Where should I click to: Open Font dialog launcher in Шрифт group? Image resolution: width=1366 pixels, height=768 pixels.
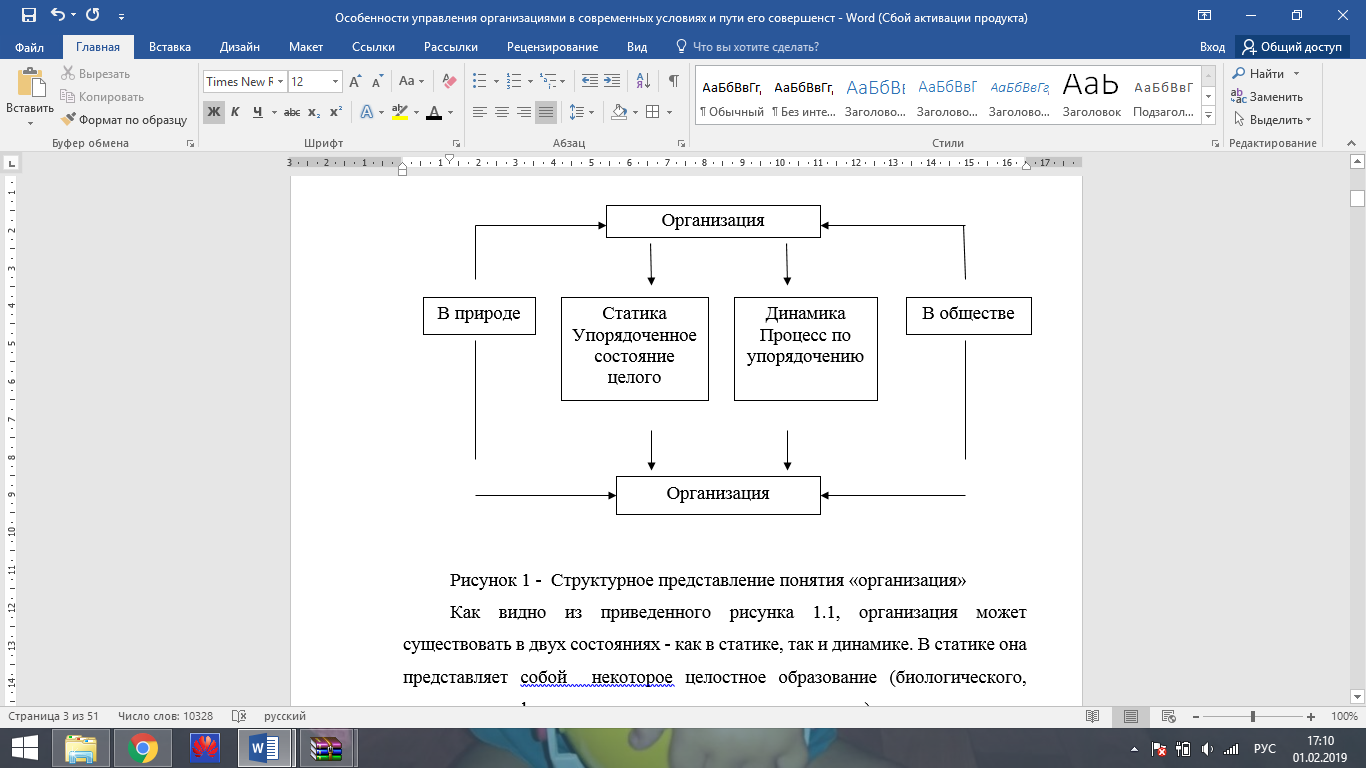coord(457,144)
